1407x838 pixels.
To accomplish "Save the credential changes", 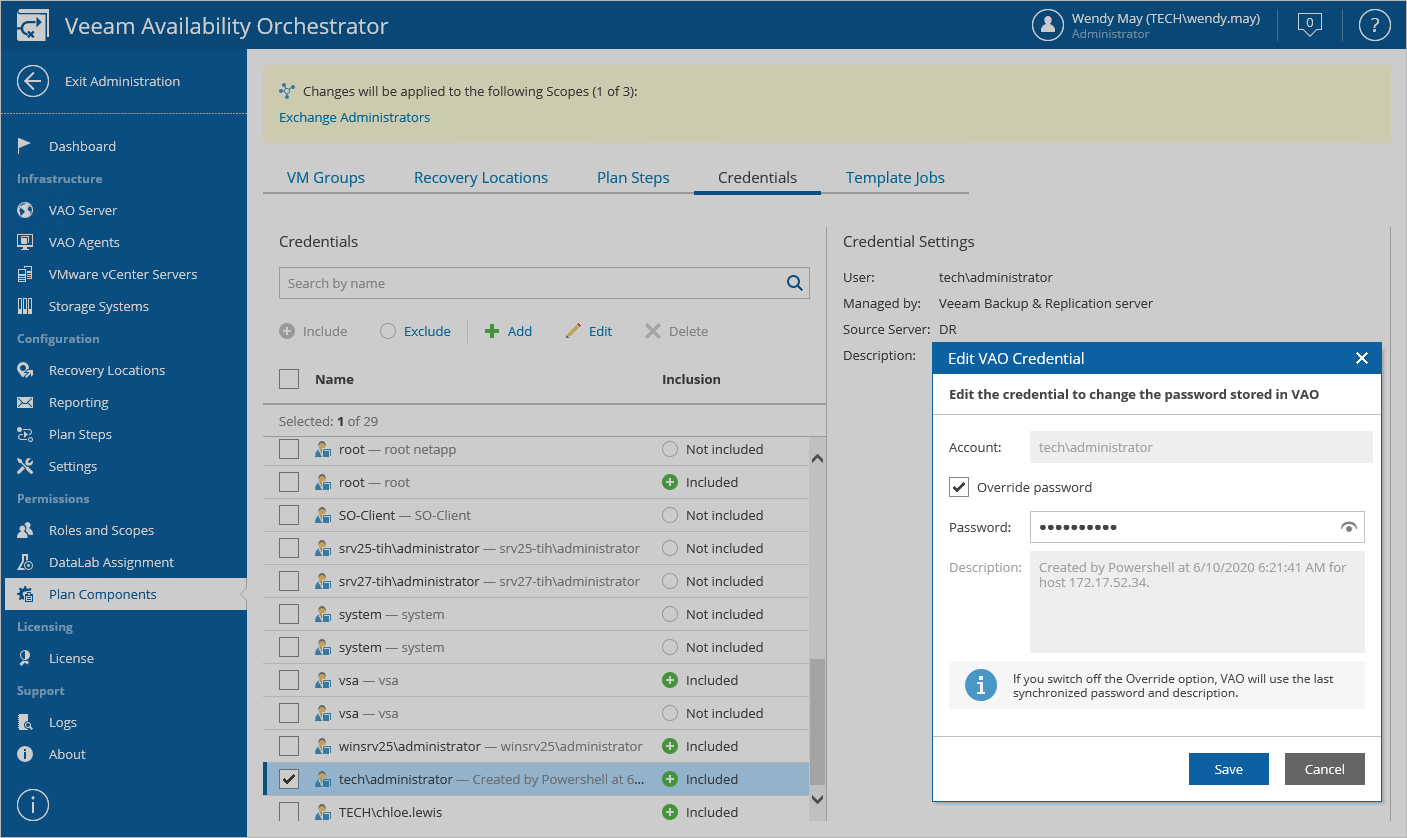I will click(1228, 769).
